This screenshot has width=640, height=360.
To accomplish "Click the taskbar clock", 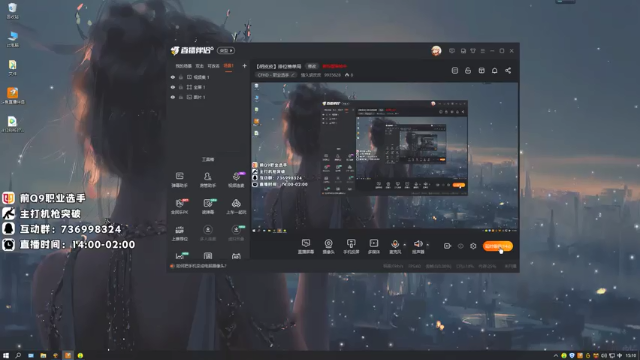I will click(x=631, y=356).
